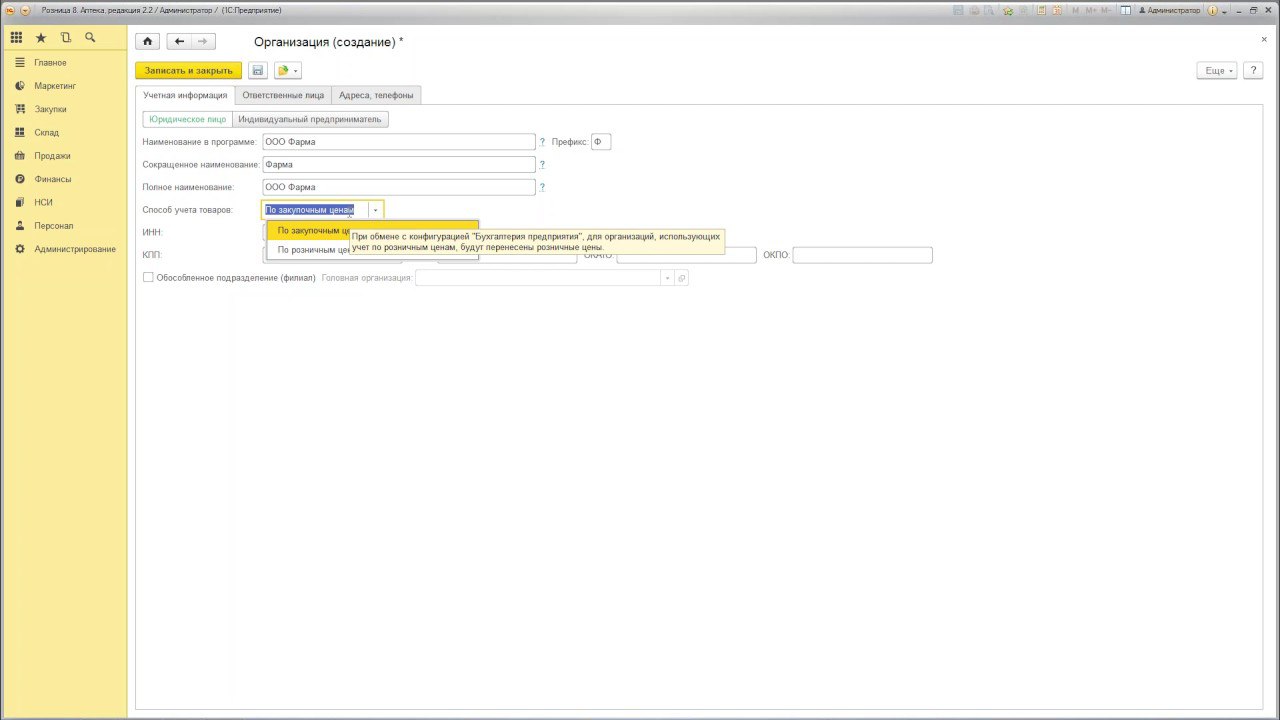
Task: Open the calendar icon in title bar
Action: 1056,10
